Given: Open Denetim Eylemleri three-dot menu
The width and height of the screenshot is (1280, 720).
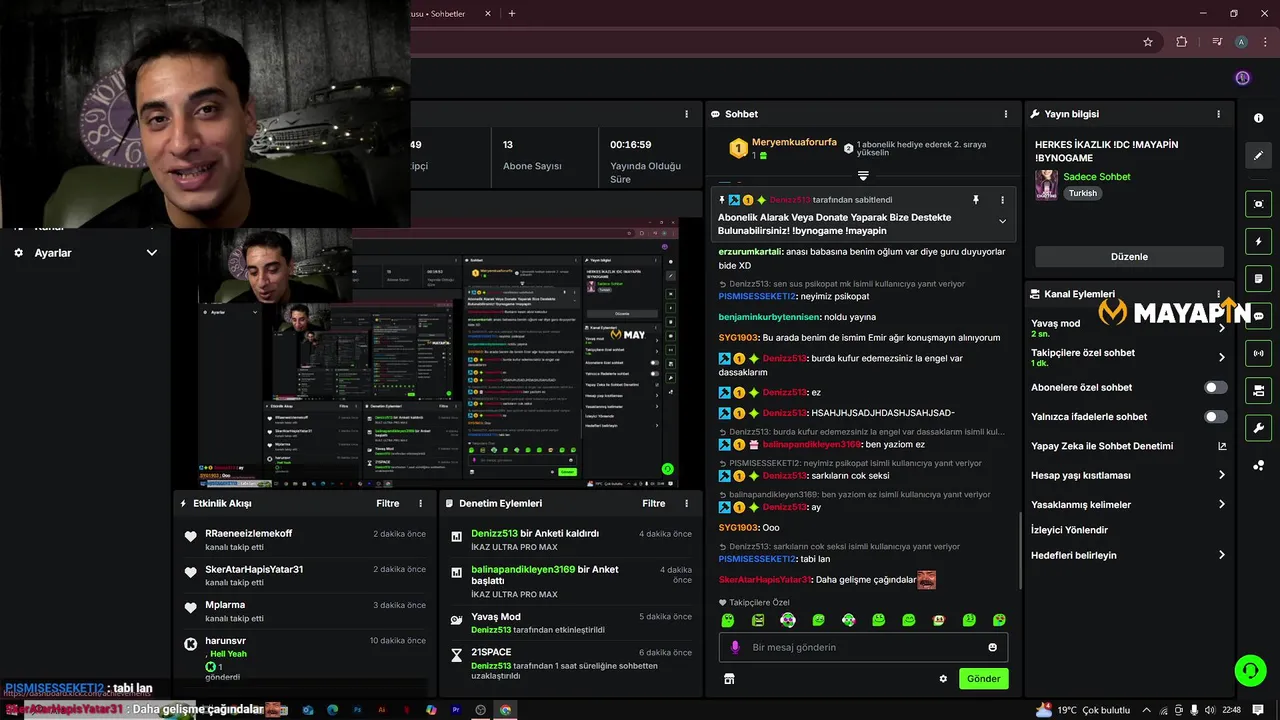Looking at the screenshot, I should click(x=686, y=503).
